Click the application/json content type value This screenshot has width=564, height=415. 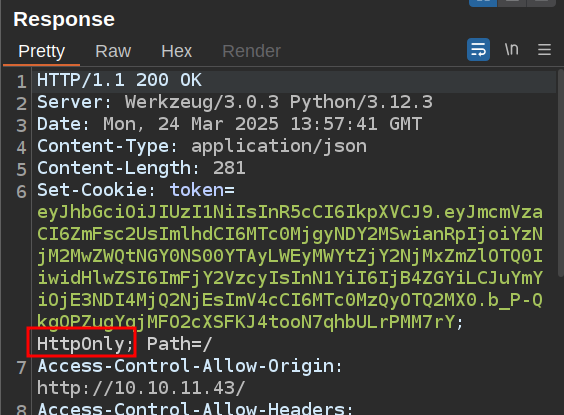click(x=279, y=146)
